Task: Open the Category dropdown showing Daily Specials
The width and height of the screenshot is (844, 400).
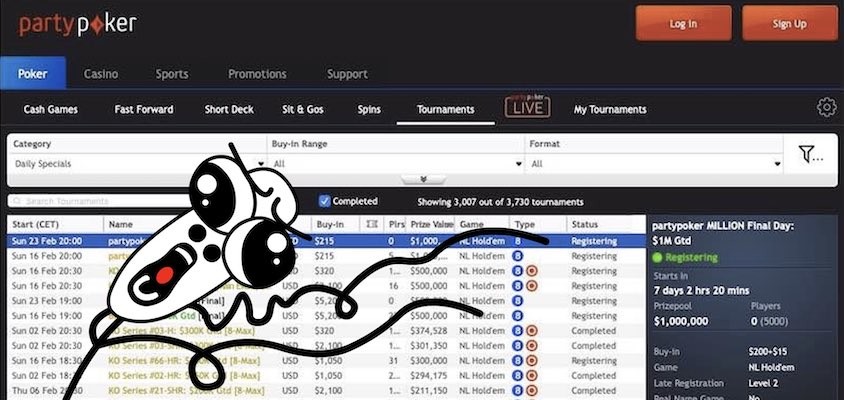Action: click(138, 164)
